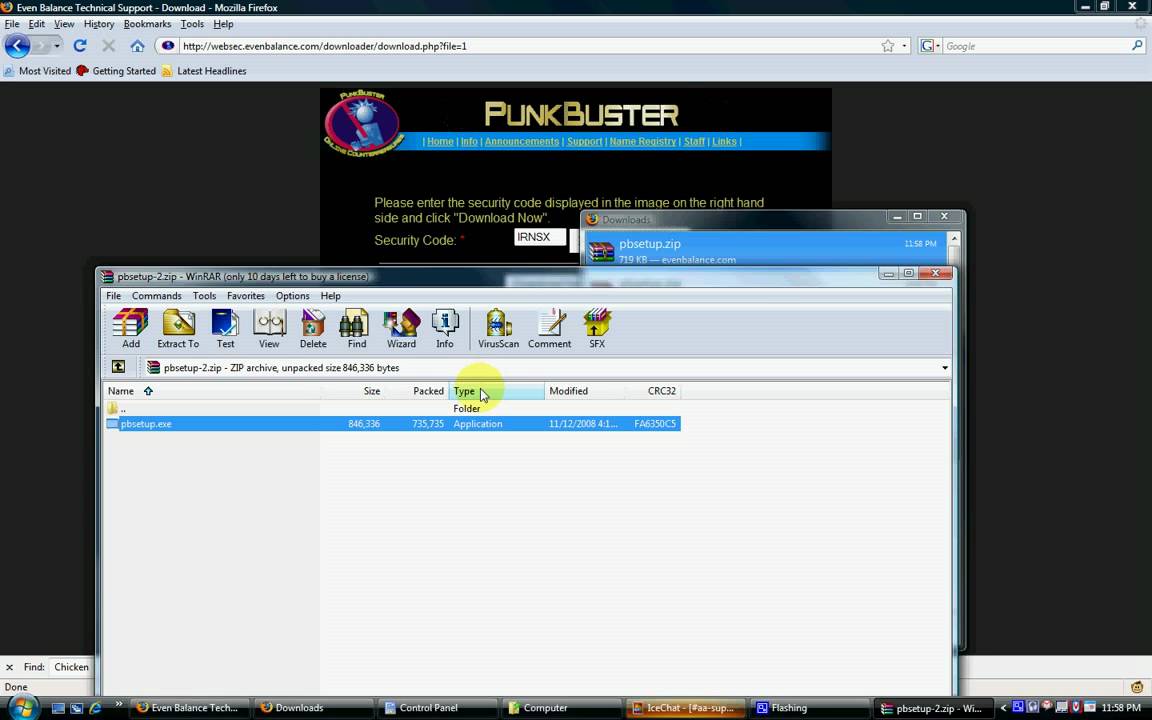
Task: Sort files by Modified column header
Action: coord(585,391)
